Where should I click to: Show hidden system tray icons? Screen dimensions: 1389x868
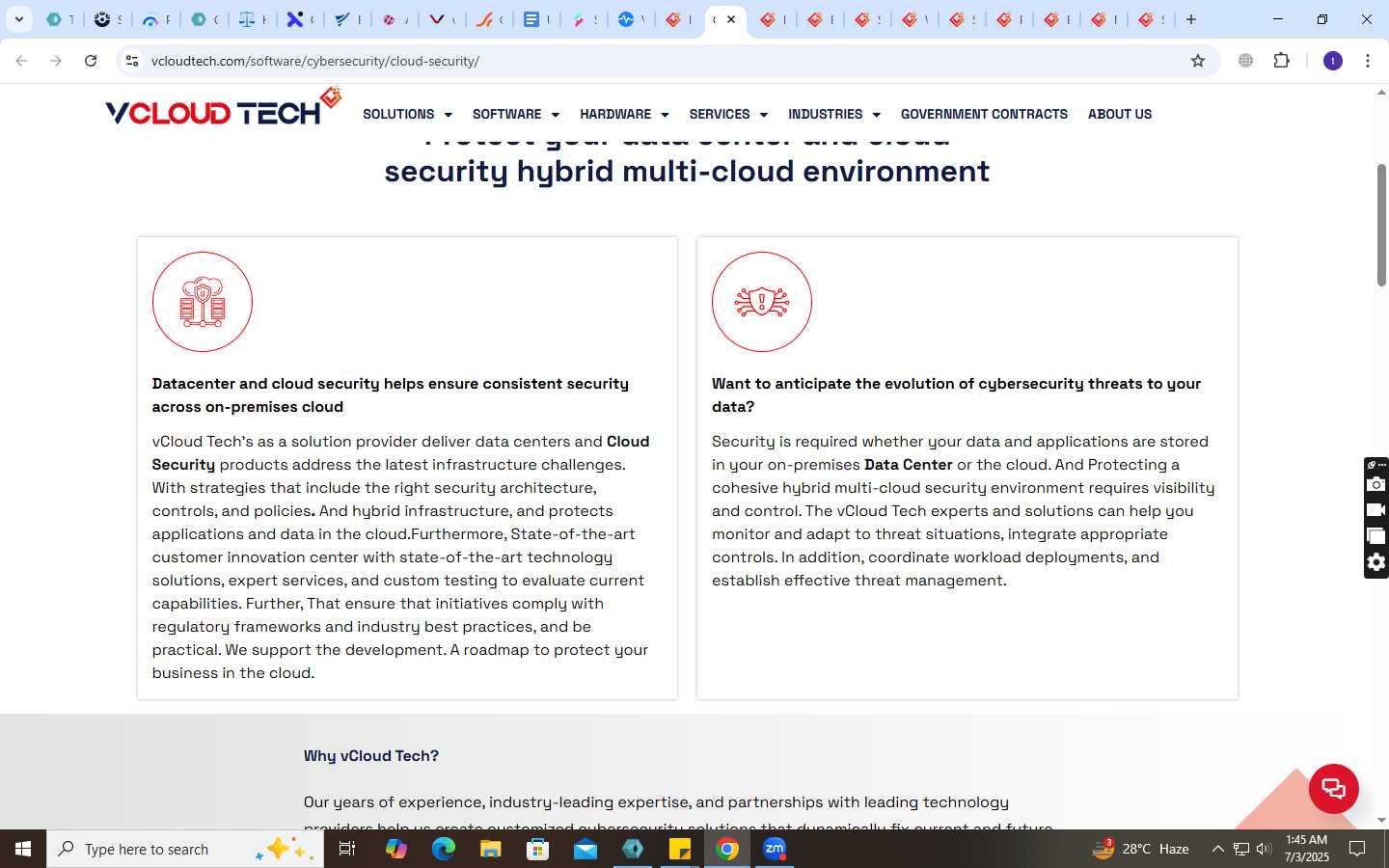(x=1217, y=849)
